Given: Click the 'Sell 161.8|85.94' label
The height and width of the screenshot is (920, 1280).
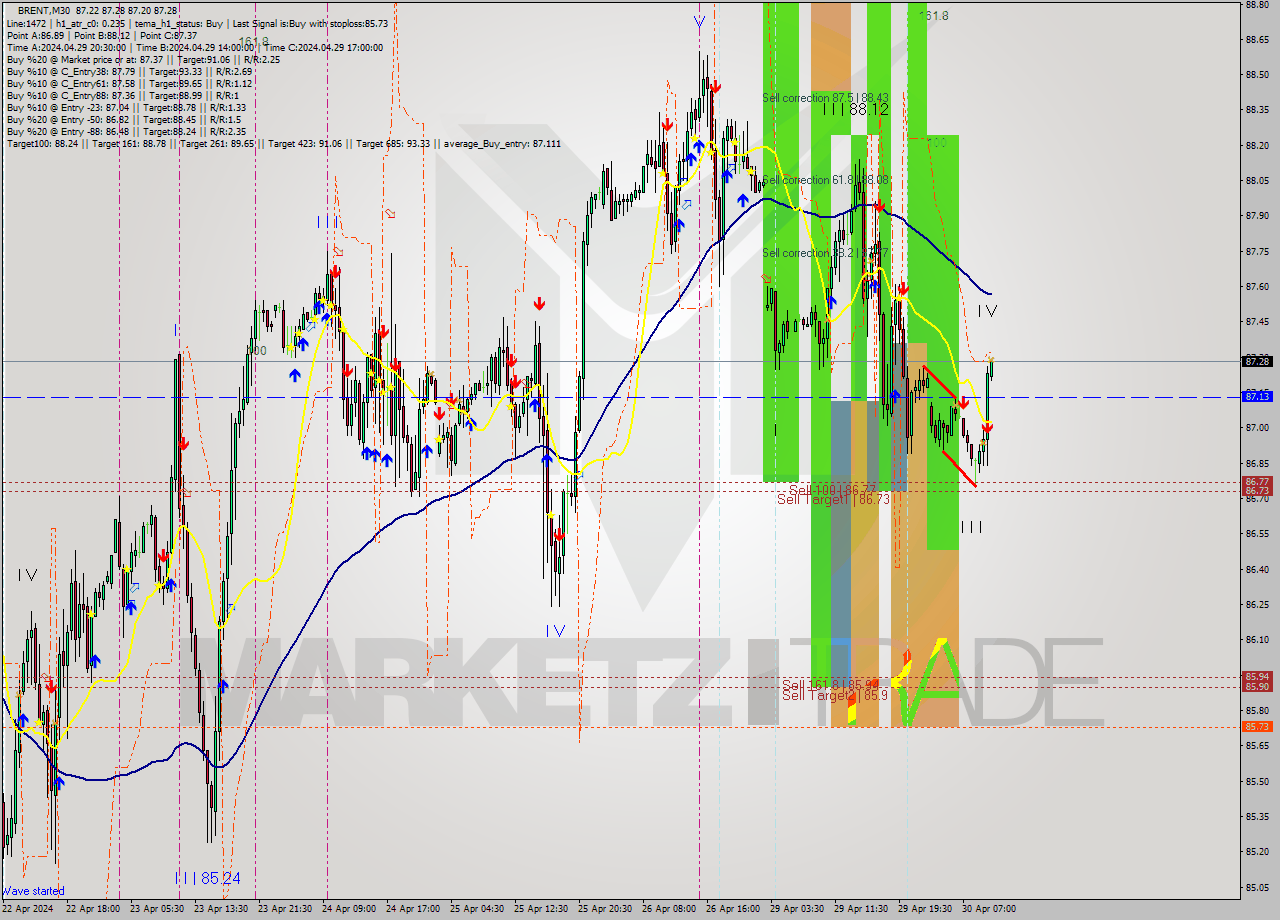Looking at the screenshot, I should click(830, 685).
